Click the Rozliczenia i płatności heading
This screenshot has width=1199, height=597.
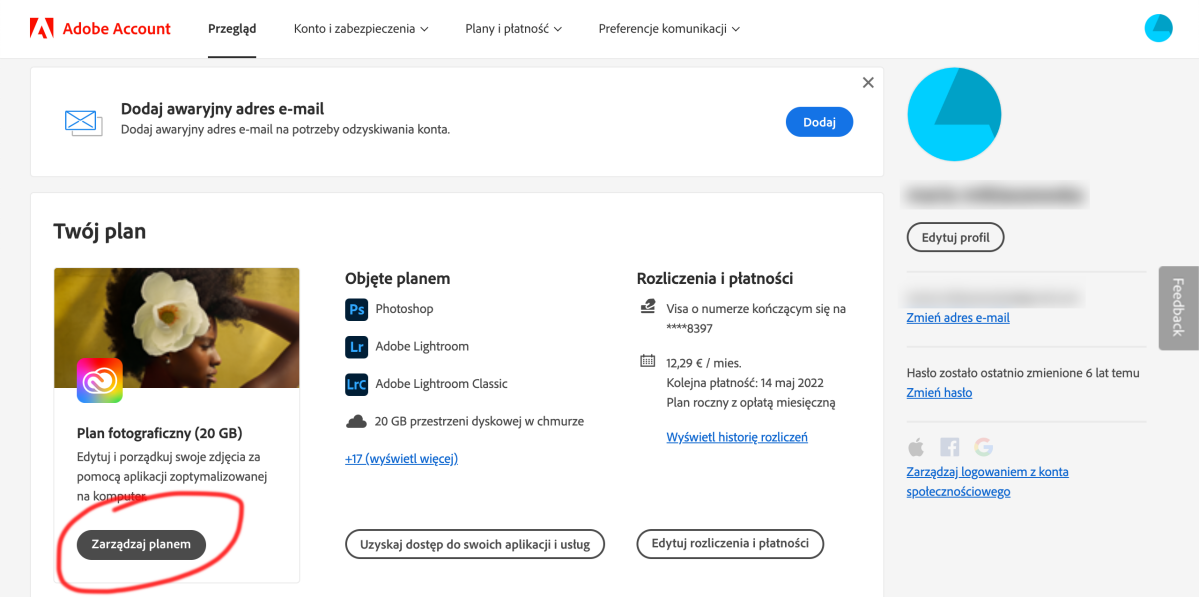point(715,278)
